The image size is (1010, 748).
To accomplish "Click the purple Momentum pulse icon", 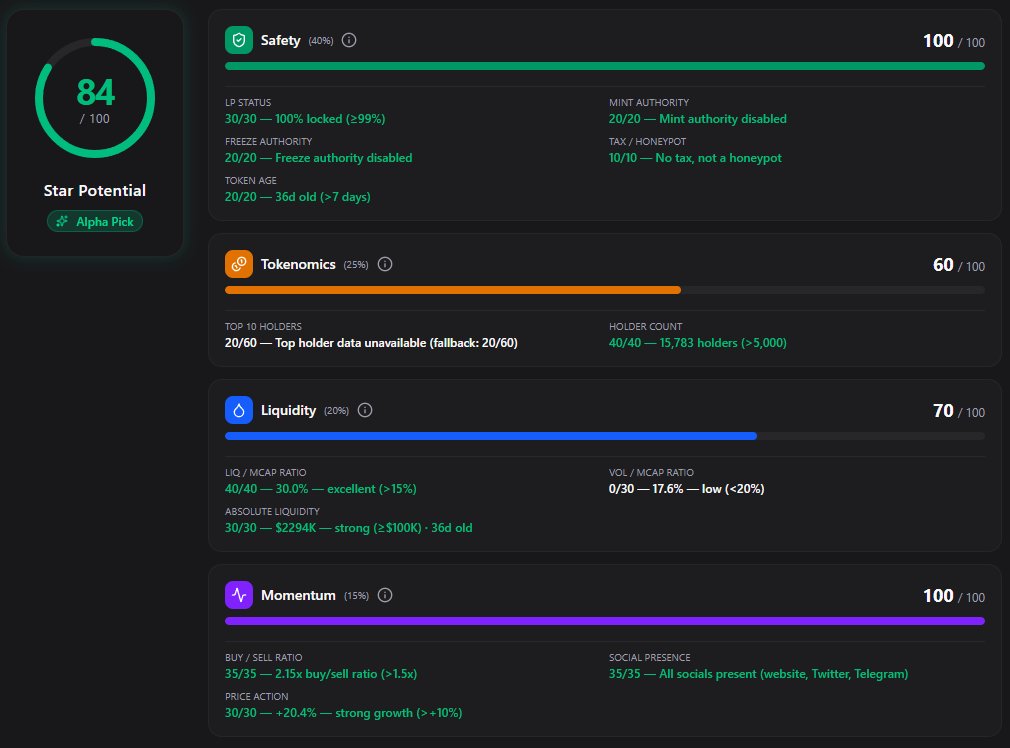I will [238, 595].
